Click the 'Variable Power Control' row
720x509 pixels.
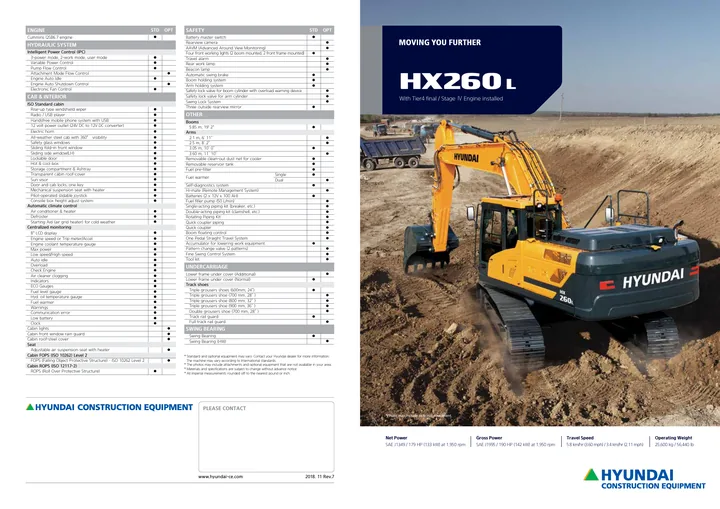[101, 63]
